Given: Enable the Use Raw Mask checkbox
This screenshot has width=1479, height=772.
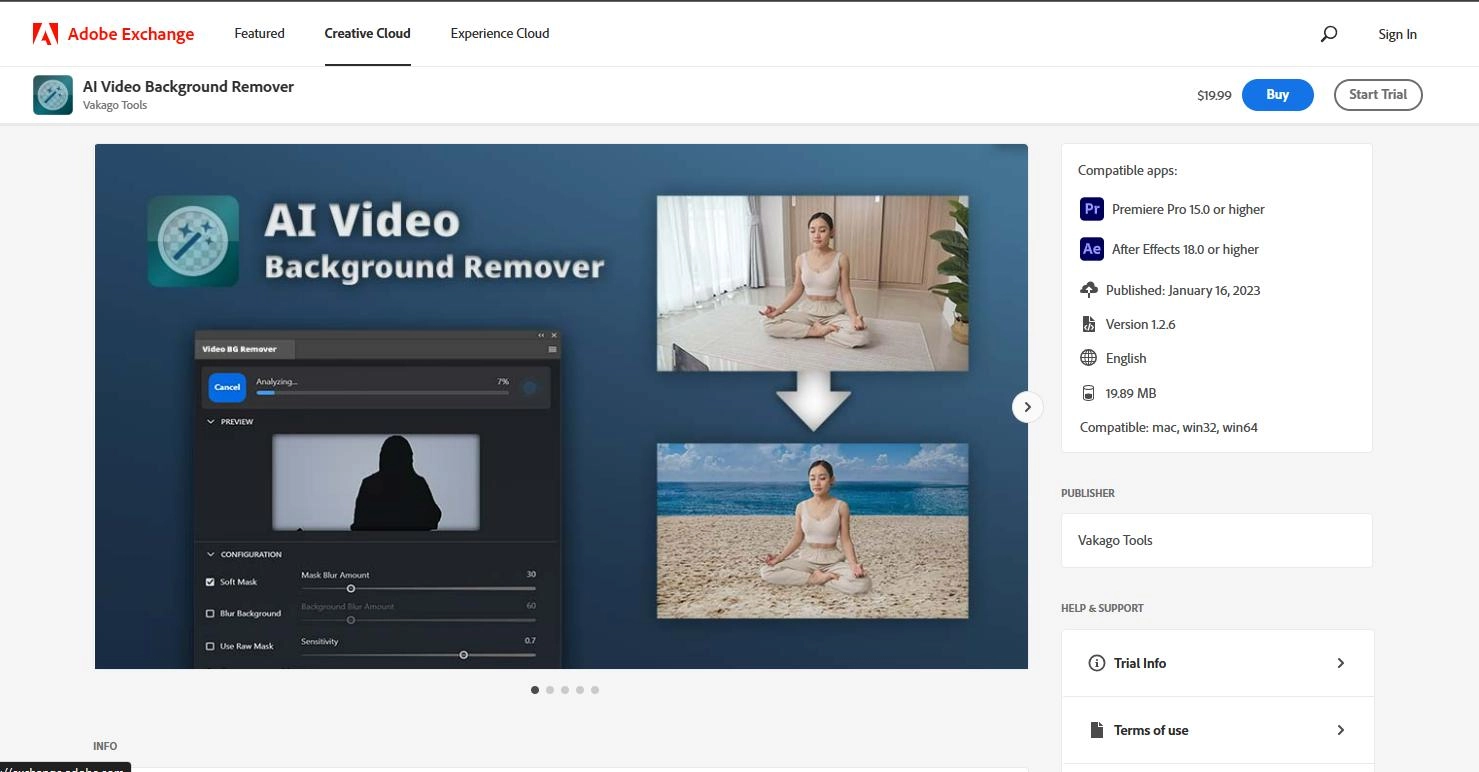Looking at the screenshot, I should click(210, 646).
